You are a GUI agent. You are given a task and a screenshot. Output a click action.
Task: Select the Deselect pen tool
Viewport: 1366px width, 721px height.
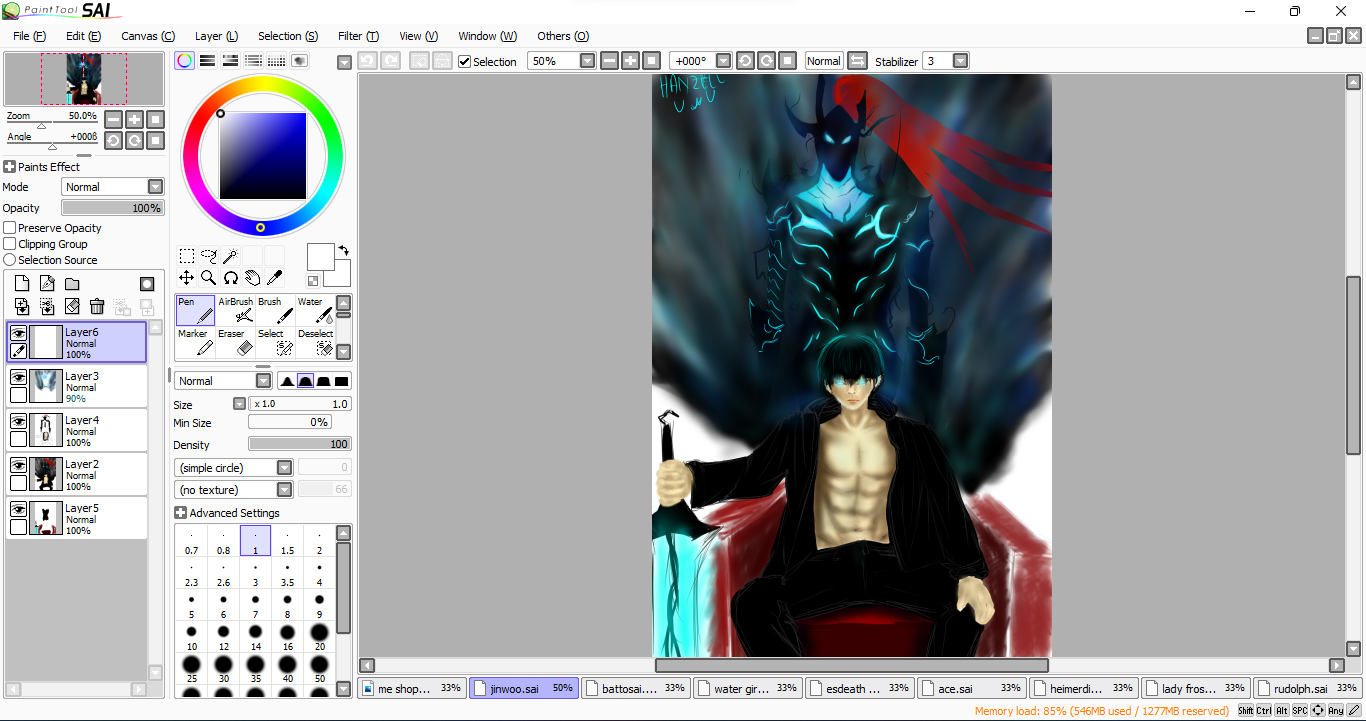coord(316,343)
